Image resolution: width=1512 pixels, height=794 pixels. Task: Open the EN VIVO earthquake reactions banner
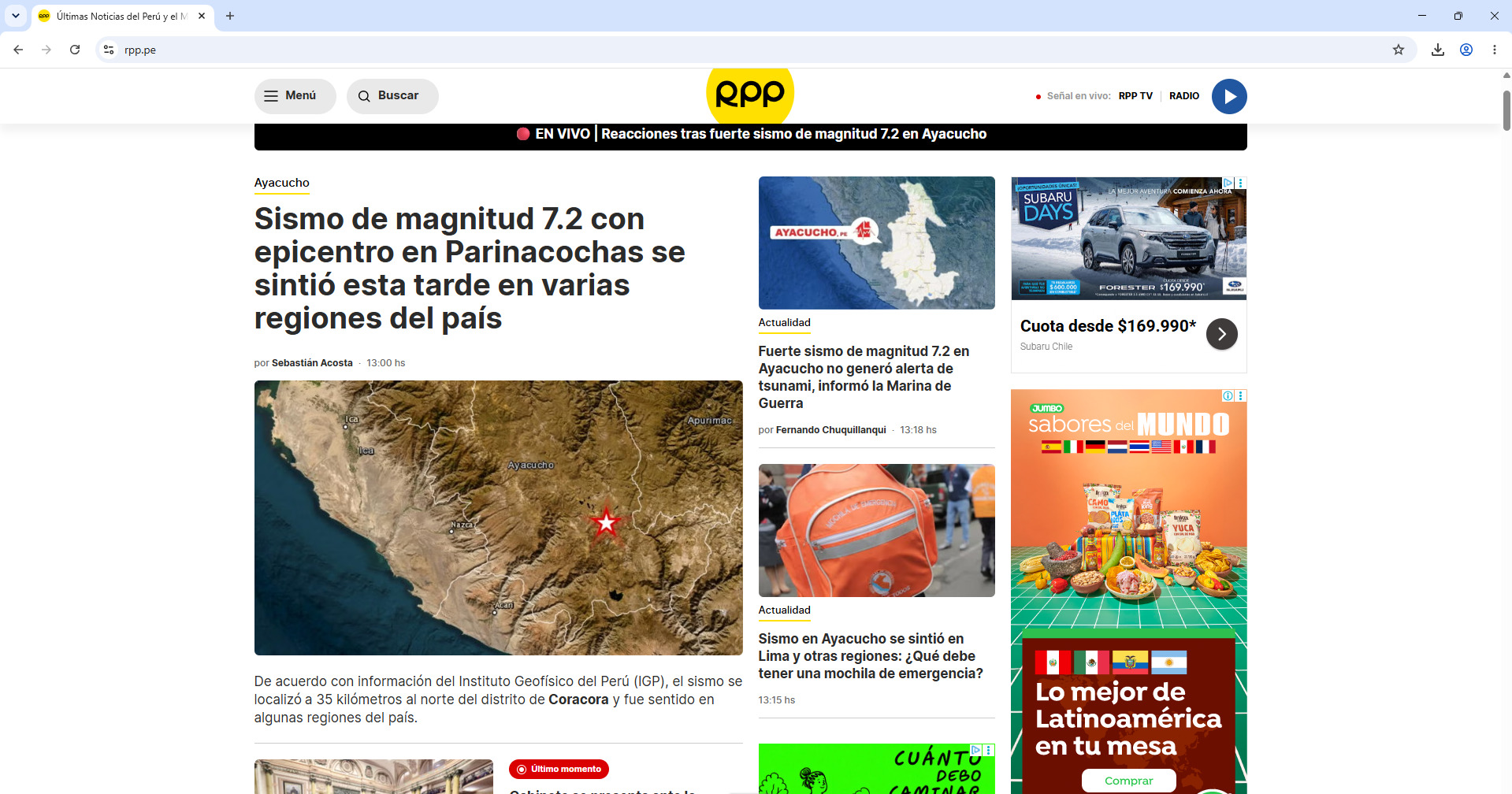[x=751, y=135]
